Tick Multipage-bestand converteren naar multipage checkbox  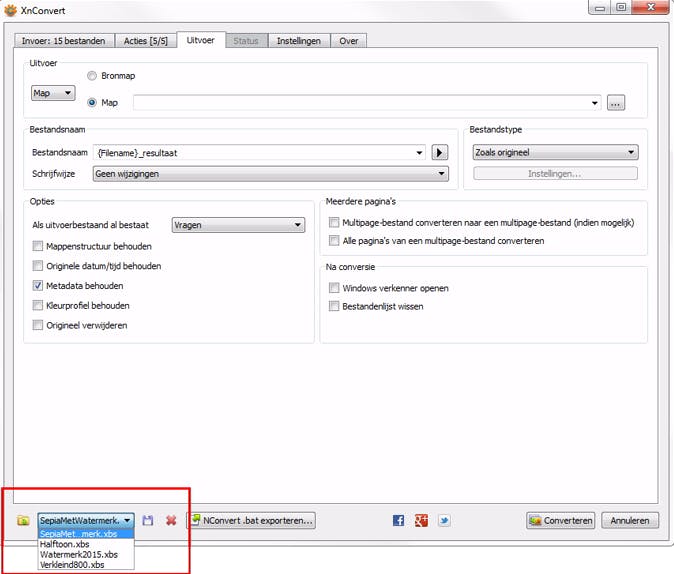point(334,222)
